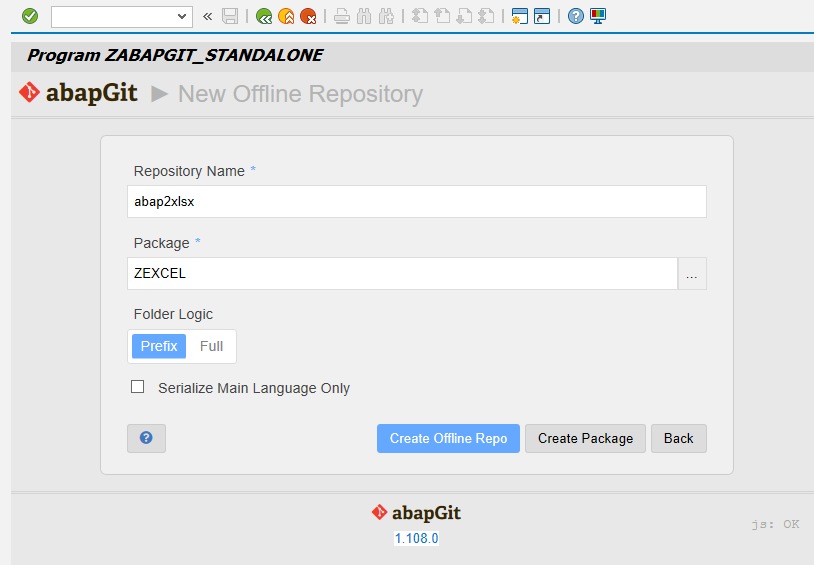Click the abapGit footer logo

click(x=416, y=513)
